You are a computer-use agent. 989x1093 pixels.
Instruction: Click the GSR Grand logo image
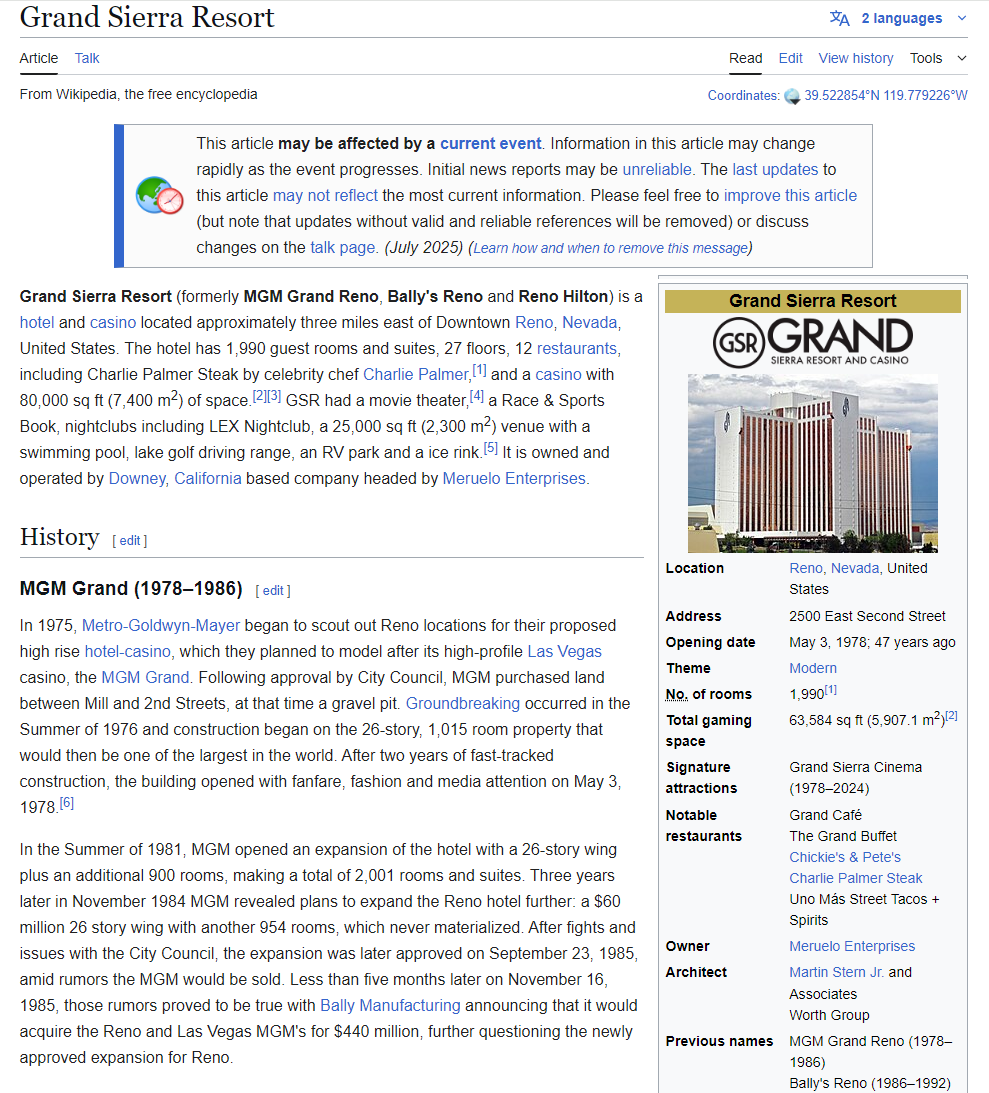point(813,342)
